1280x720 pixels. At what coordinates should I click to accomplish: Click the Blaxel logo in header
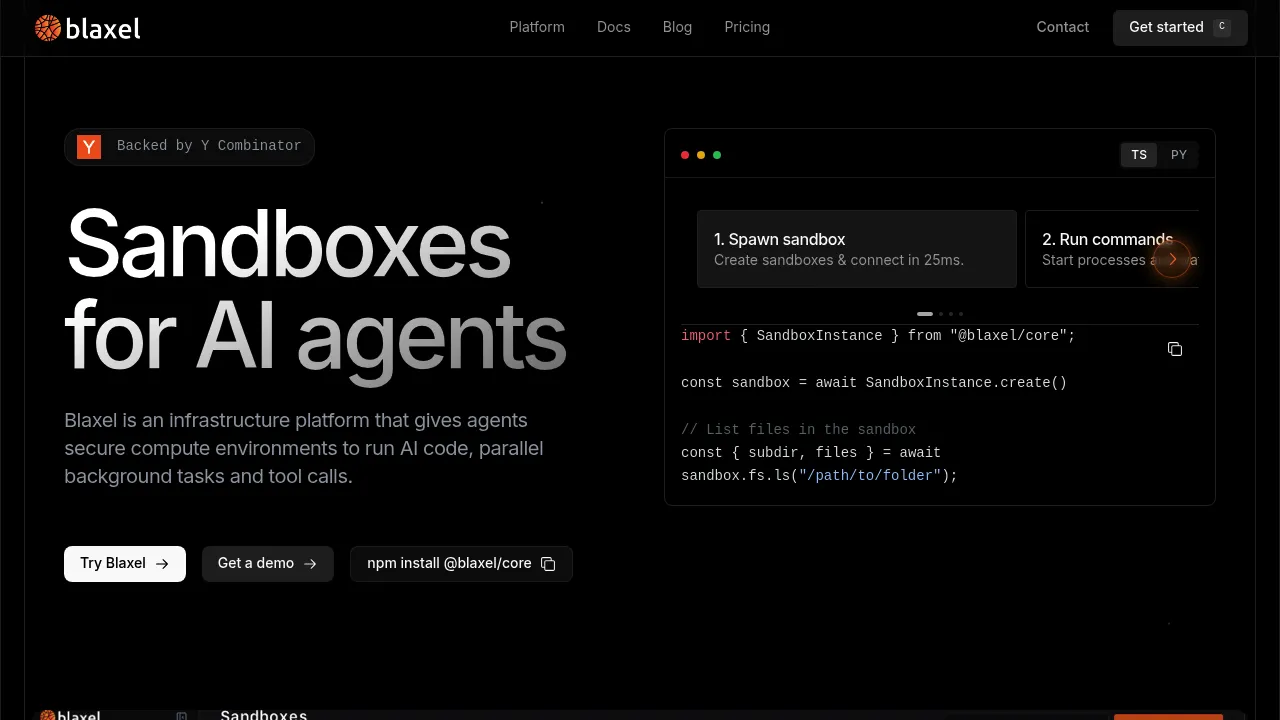(x=87, y=28)
